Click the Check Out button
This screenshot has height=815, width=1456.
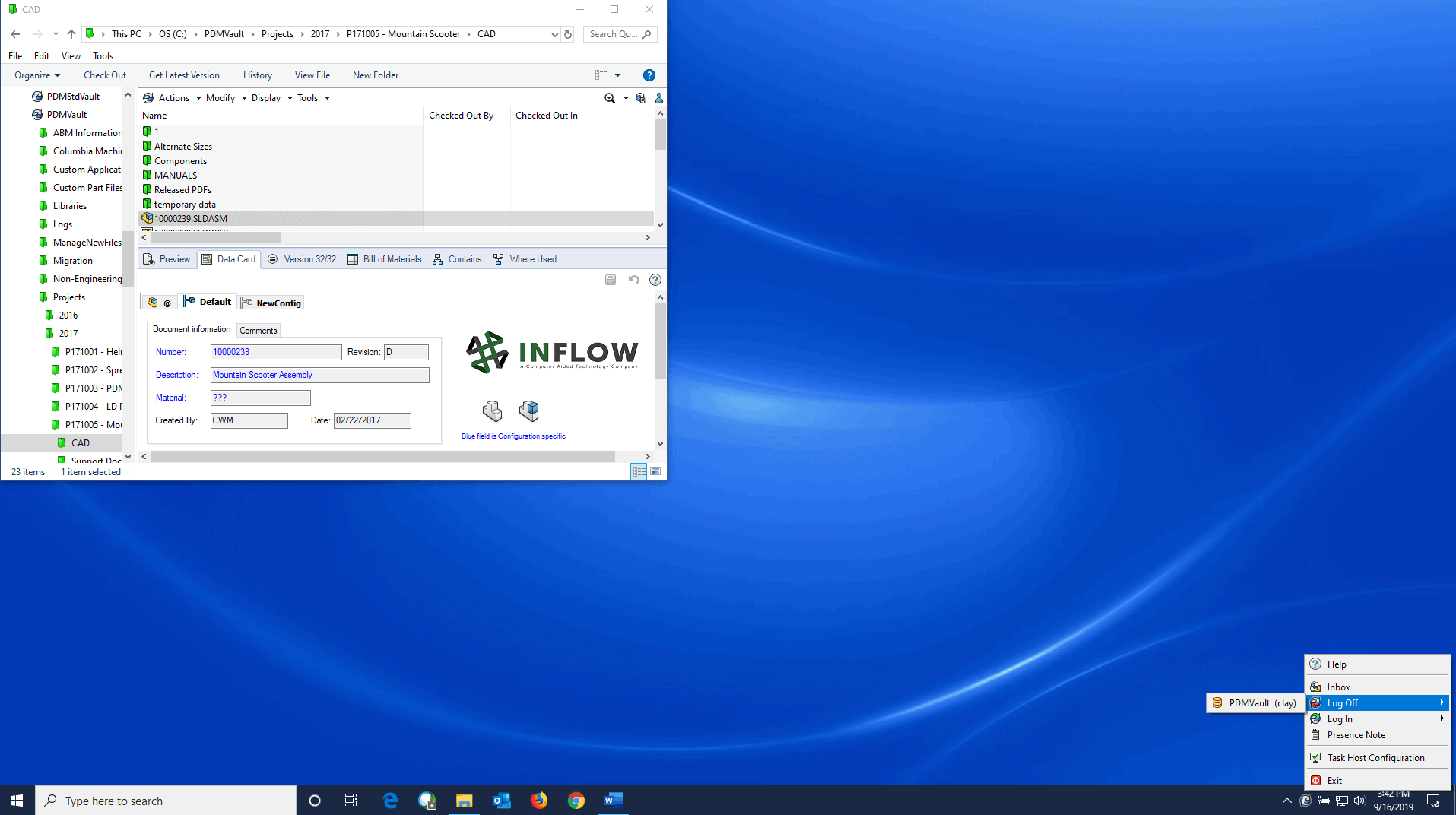tap(105, 75)
